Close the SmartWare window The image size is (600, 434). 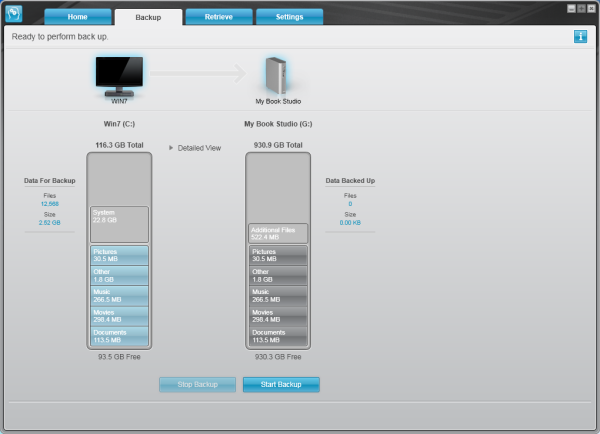[x=591, y=8]
